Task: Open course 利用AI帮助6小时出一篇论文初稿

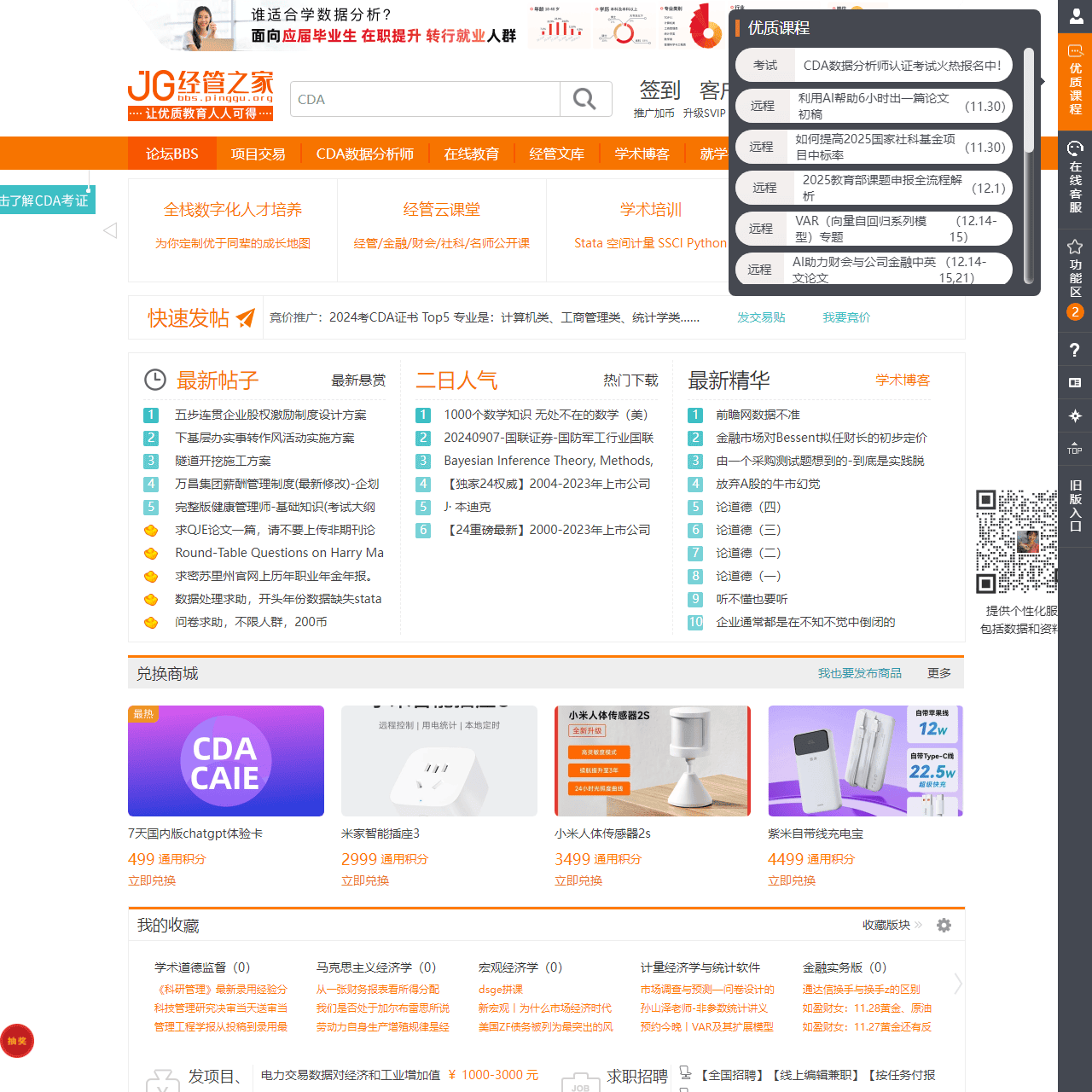Action: 874,106
